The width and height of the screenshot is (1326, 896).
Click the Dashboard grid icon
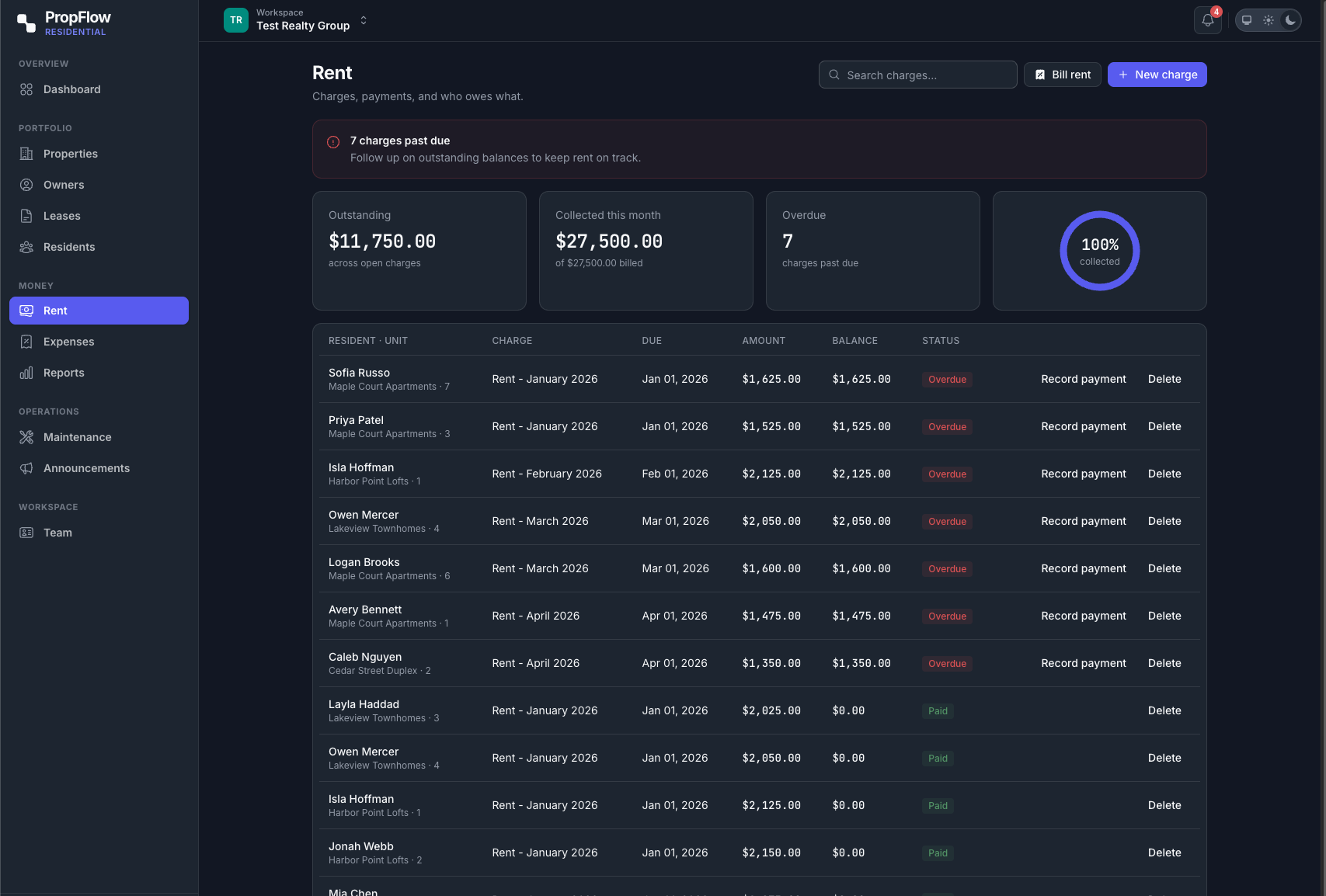[26, 89]
